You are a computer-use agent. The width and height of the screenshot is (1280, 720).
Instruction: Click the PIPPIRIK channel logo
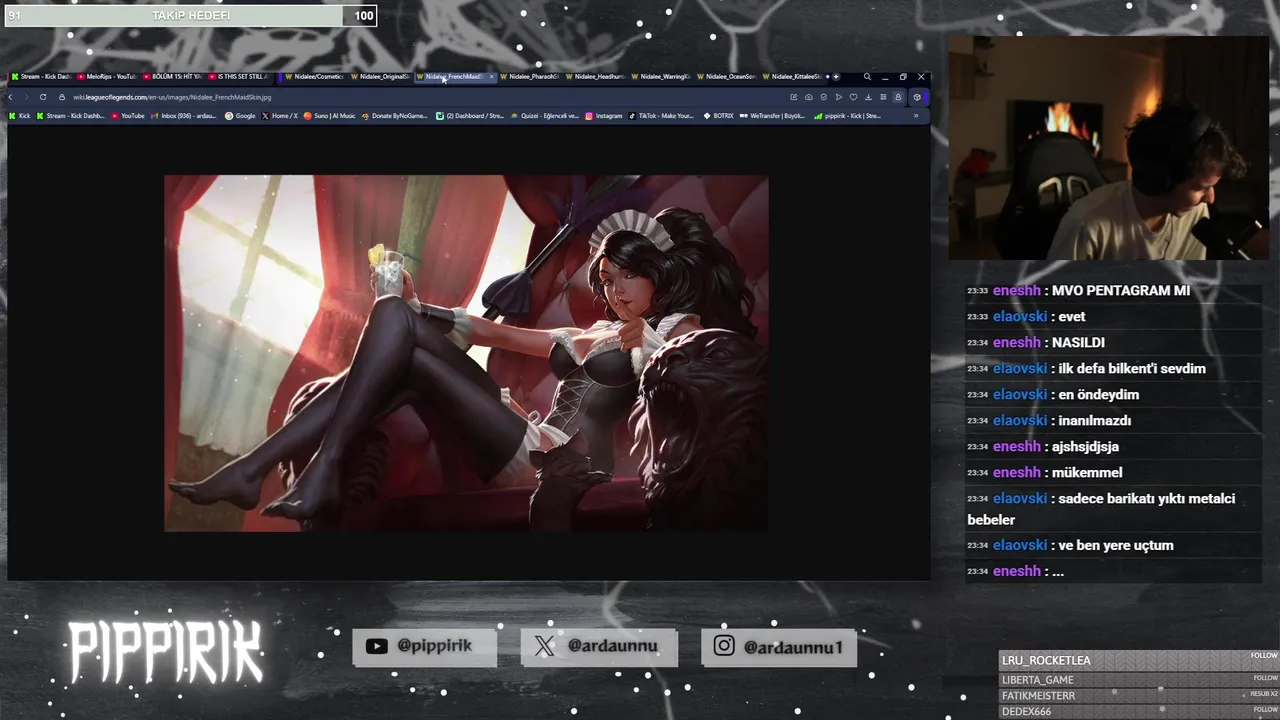coord(166,652)
